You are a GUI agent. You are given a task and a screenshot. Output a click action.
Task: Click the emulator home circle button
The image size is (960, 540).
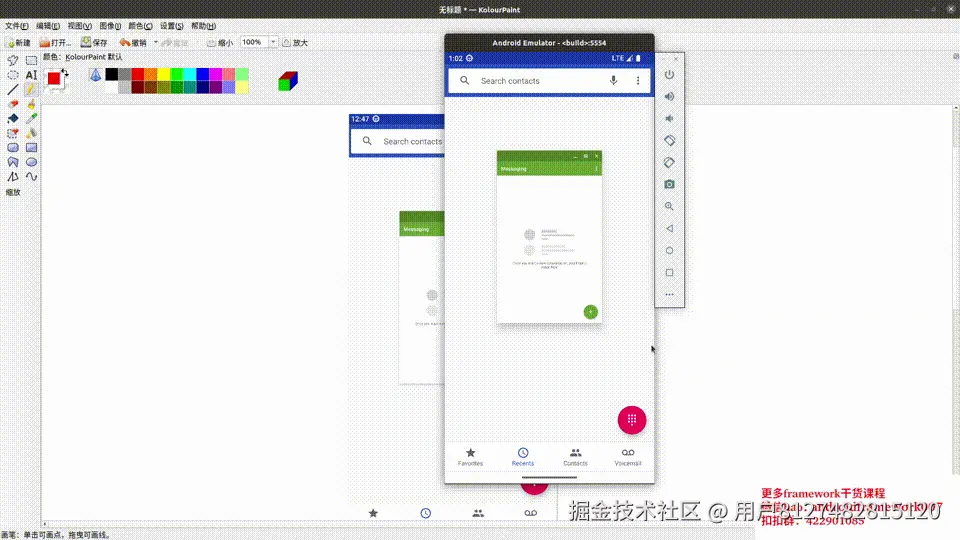point(669,250)
